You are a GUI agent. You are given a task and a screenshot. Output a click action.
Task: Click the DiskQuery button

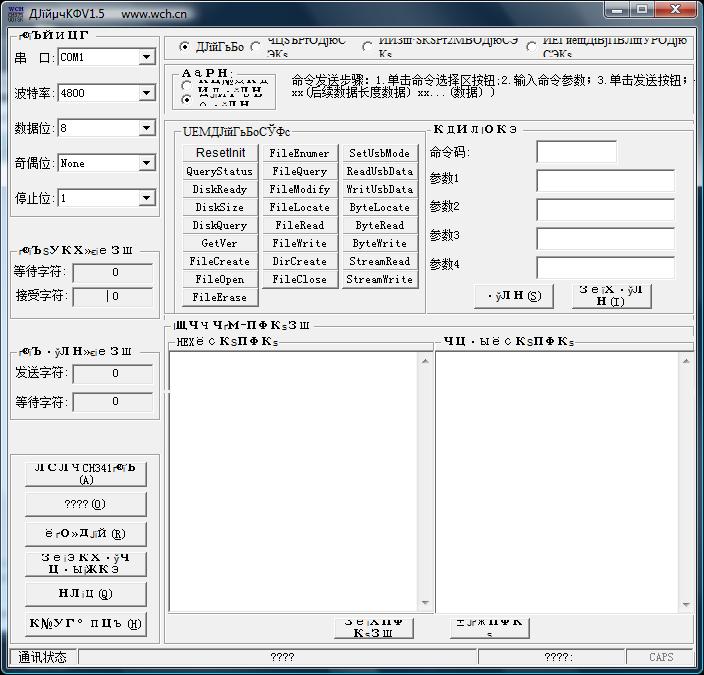point(220,225)
